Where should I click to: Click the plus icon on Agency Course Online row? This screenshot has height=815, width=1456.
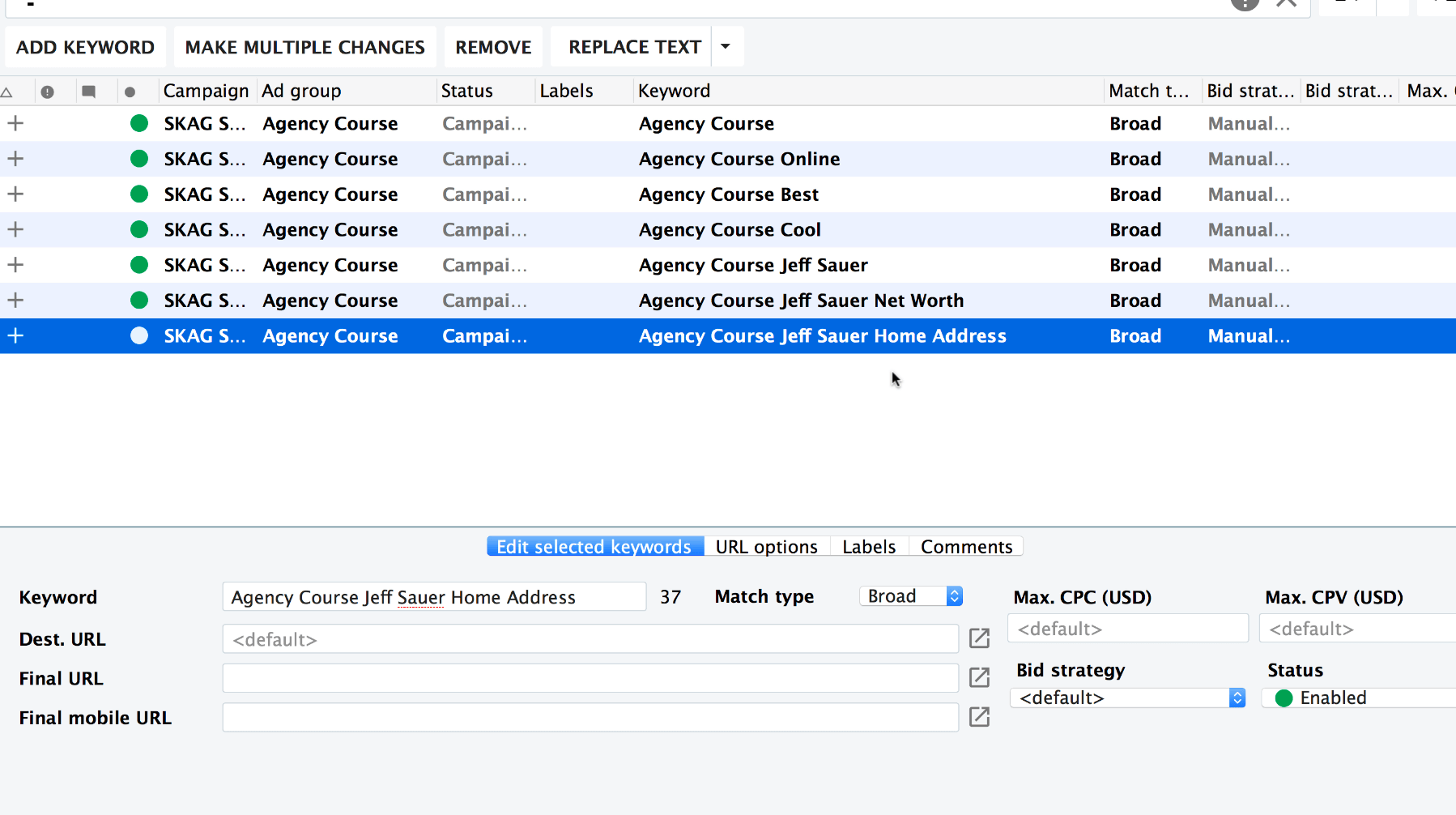click(x=15, y=159)
